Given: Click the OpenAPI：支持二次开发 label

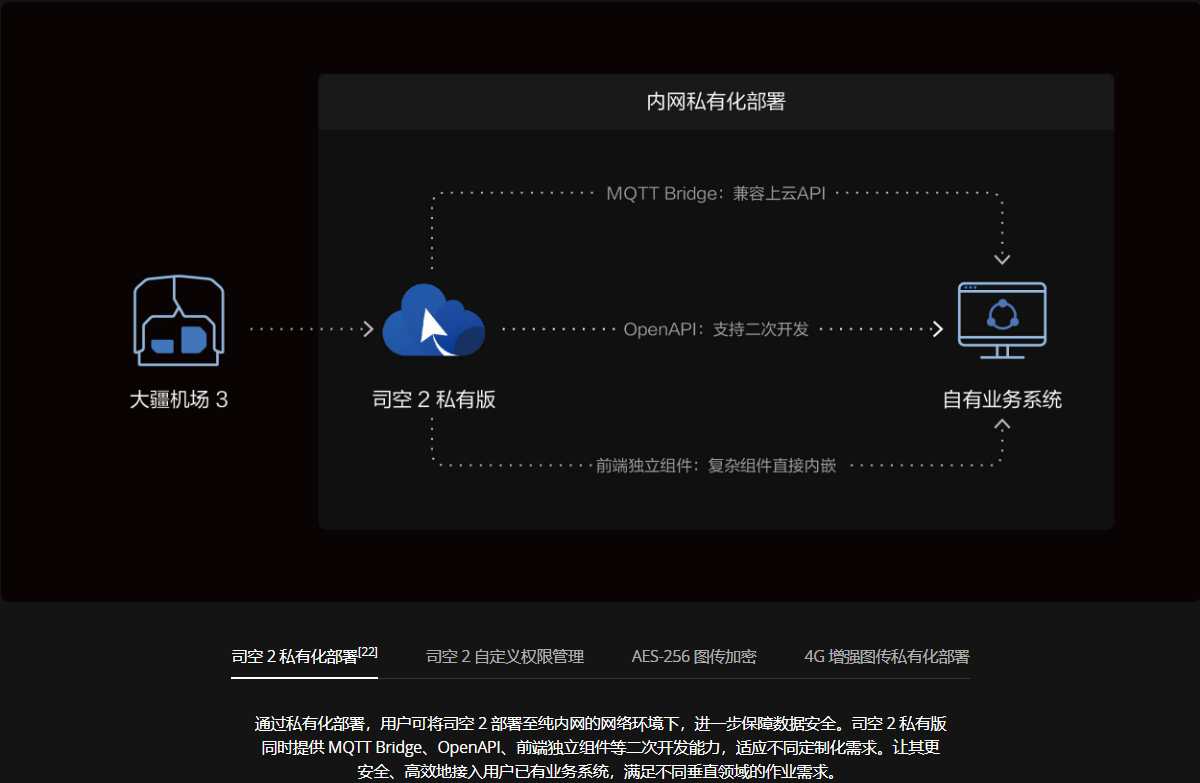Looking at the screenshot, I should 716,329.
